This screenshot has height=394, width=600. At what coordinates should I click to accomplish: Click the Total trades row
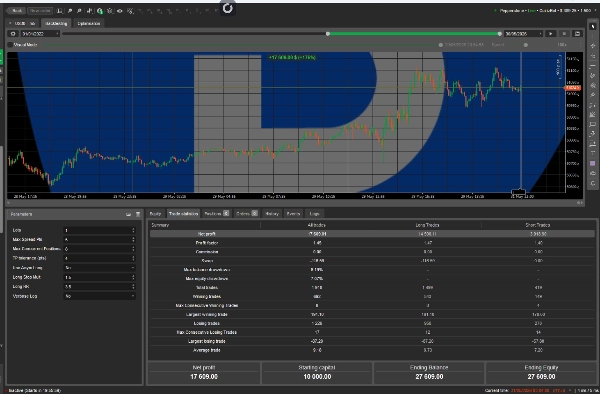pos(372,288)
